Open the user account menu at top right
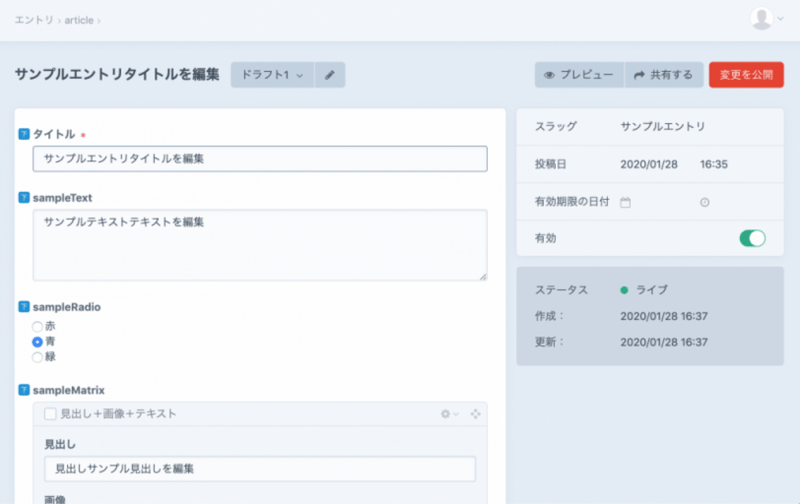The height and width of the screenshot is (504, 800). pos(766,19)
